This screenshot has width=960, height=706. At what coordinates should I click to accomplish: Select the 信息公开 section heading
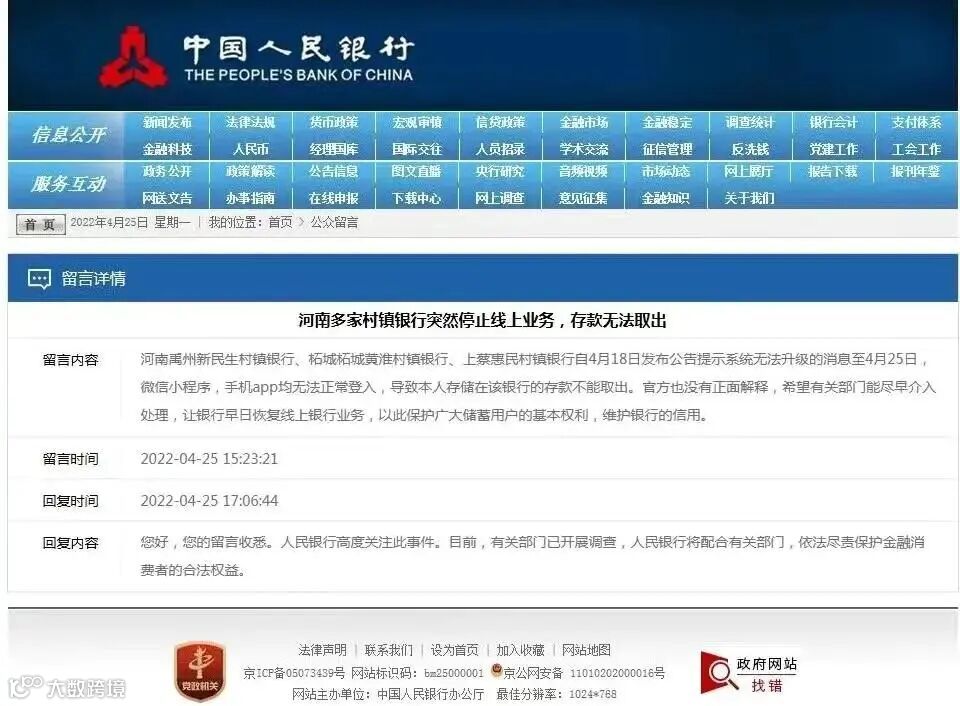[x=69, y=135]
